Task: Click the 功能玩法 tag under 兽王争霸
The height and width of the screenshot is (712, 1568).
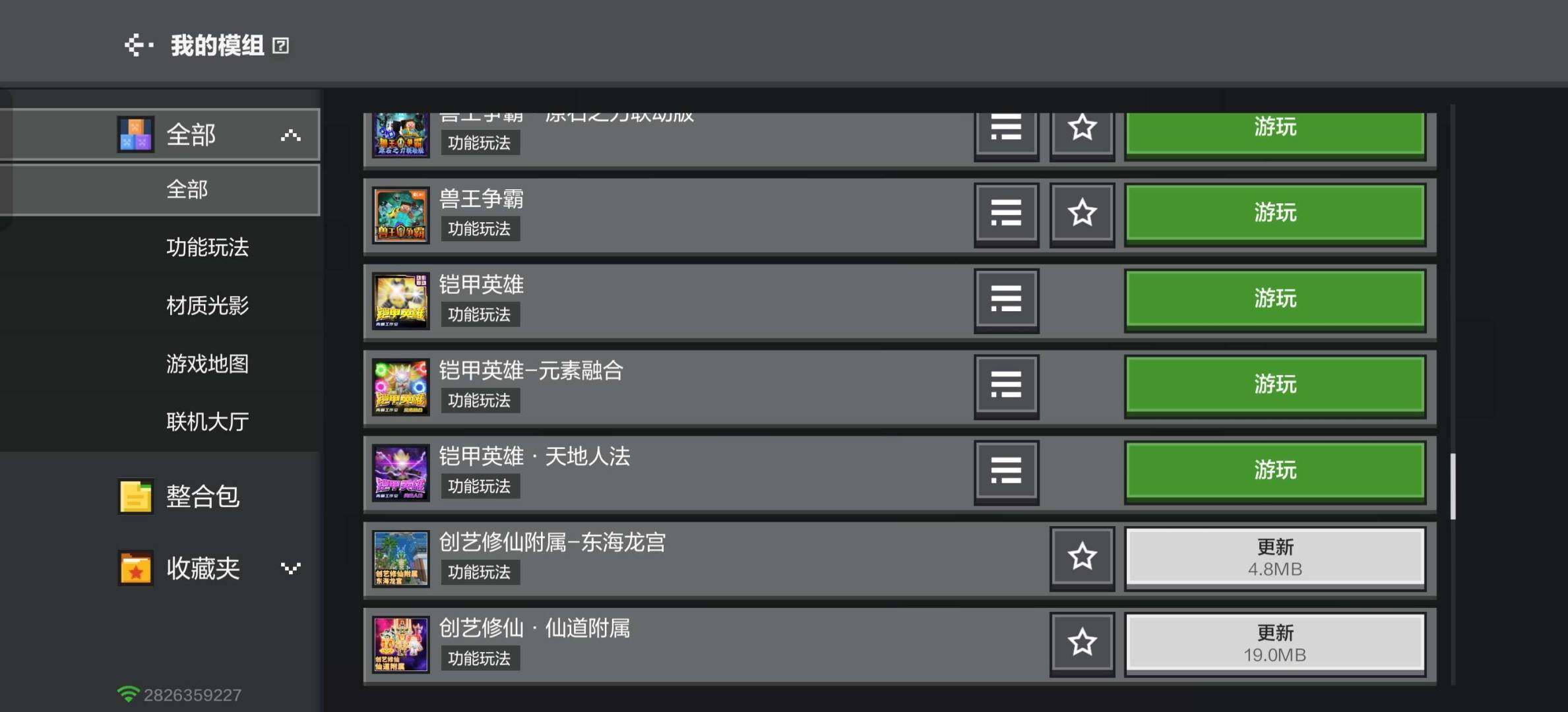Action: point(480,229)
